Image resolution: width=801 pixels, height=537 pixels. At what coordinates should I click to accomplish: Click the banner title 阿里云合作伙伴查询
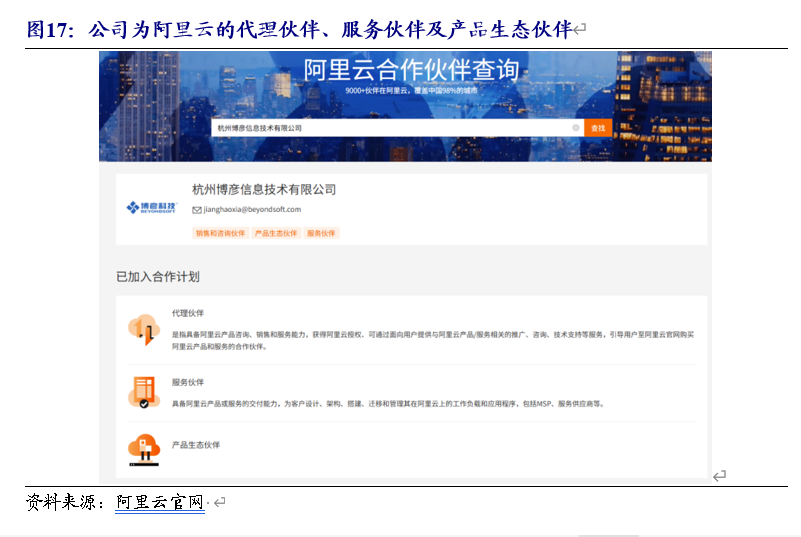click(411, 69)
